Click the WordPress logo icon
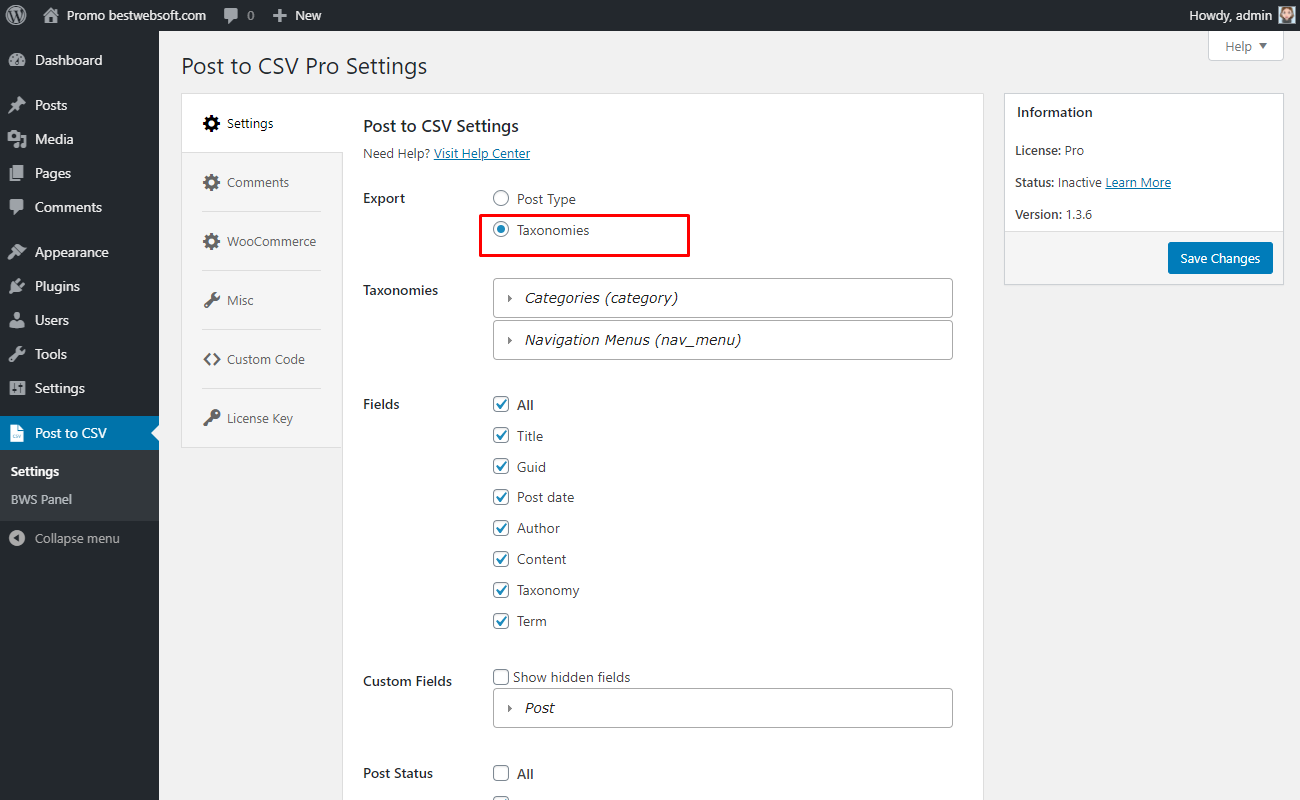This screenshot has height=800, width=1300. (x=16, y=15)
